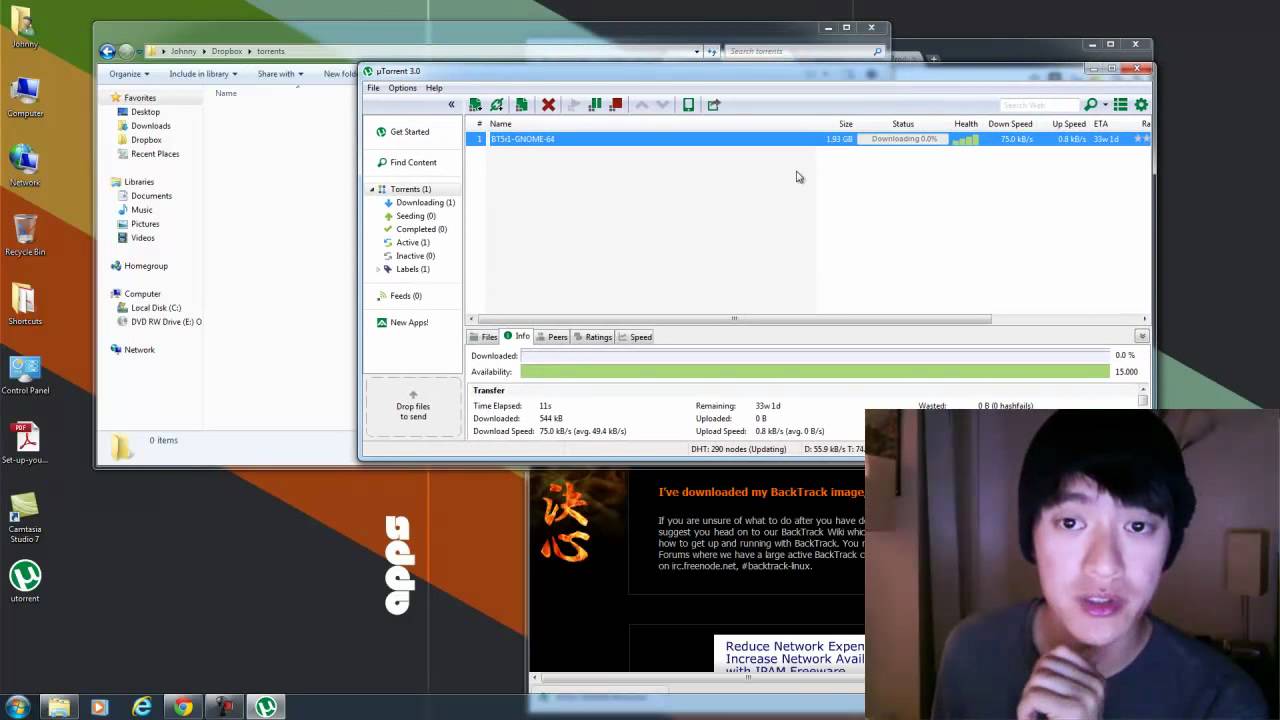Remove the selected torrent with red X

coord(548,104)
